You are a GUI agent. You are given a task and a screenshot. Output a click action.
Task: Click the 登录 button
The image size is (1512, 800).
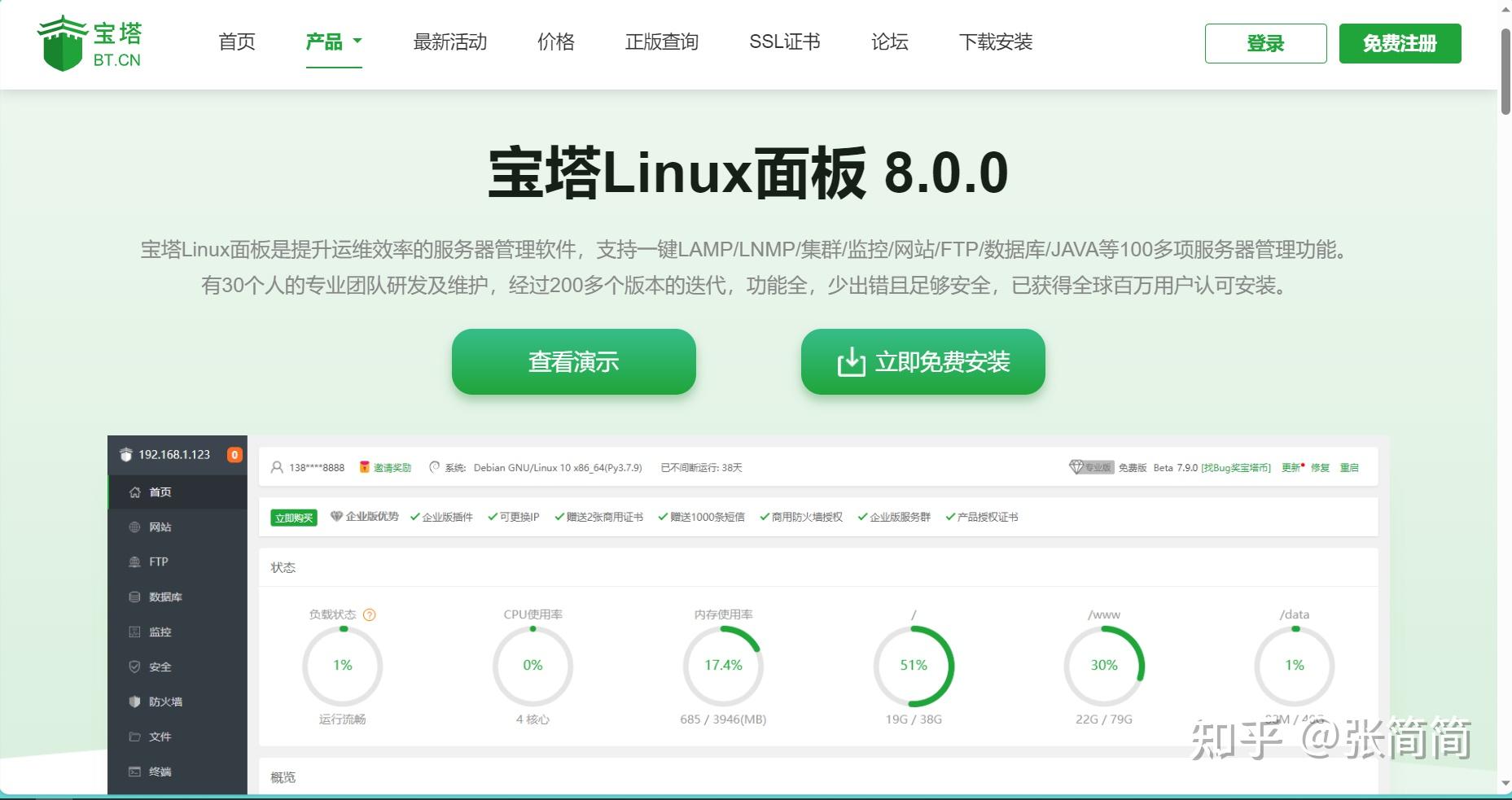(x=1266, y=43)
